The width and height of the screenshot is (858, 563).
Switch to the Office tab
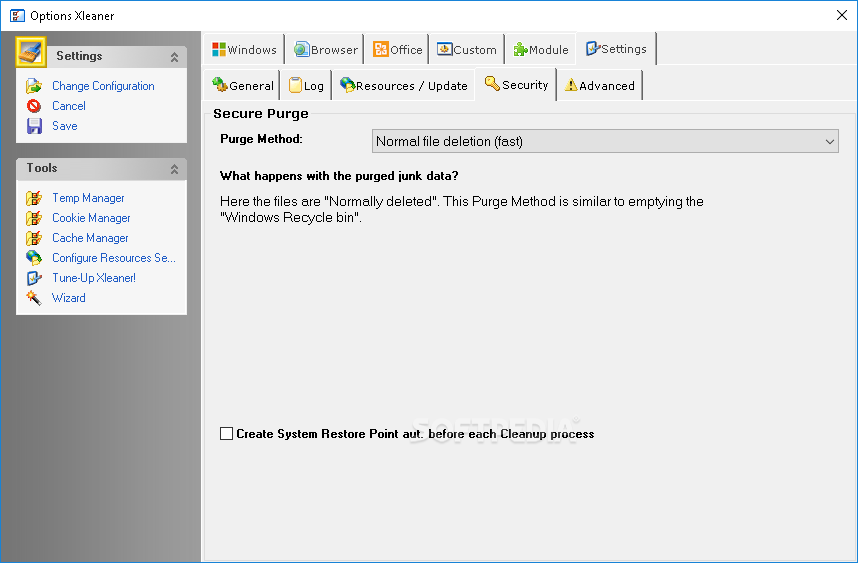(x=397, y=50)
